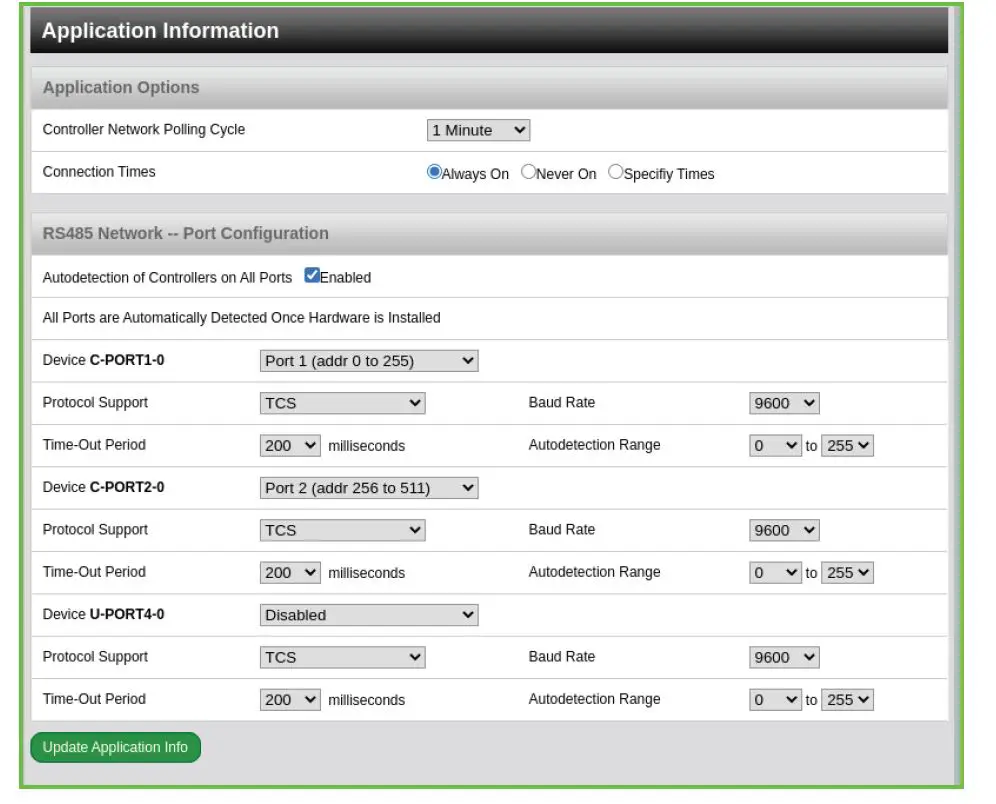Open Baud Rate dropdown for C-PORT2-0

(x=784, y=530)
